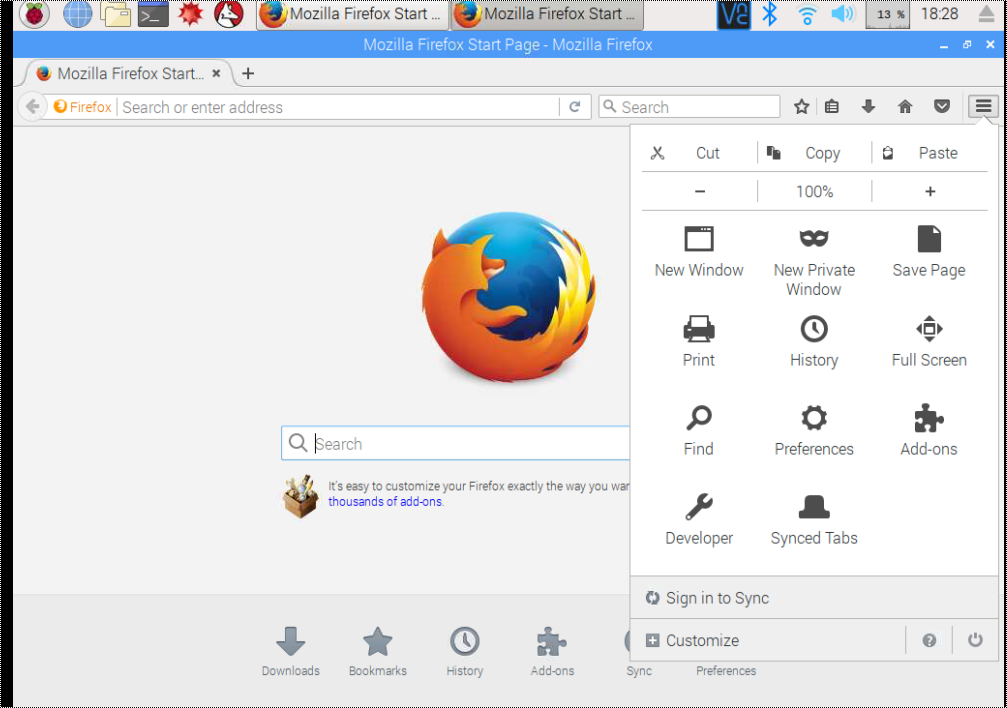Close the hamburger menu panel
1007x708 pixels.
point(984,106)
